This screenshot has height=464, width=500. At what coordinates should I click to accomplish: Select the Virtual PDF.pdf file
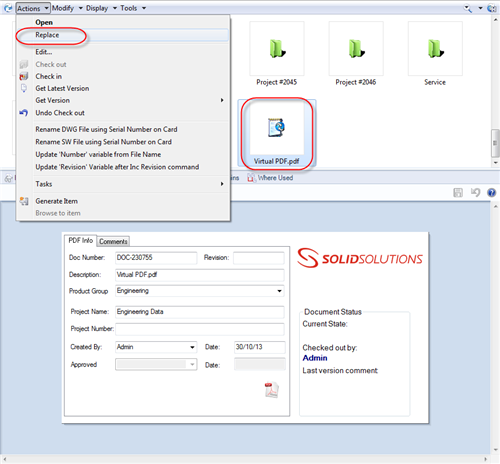click(x=277, y=133)
